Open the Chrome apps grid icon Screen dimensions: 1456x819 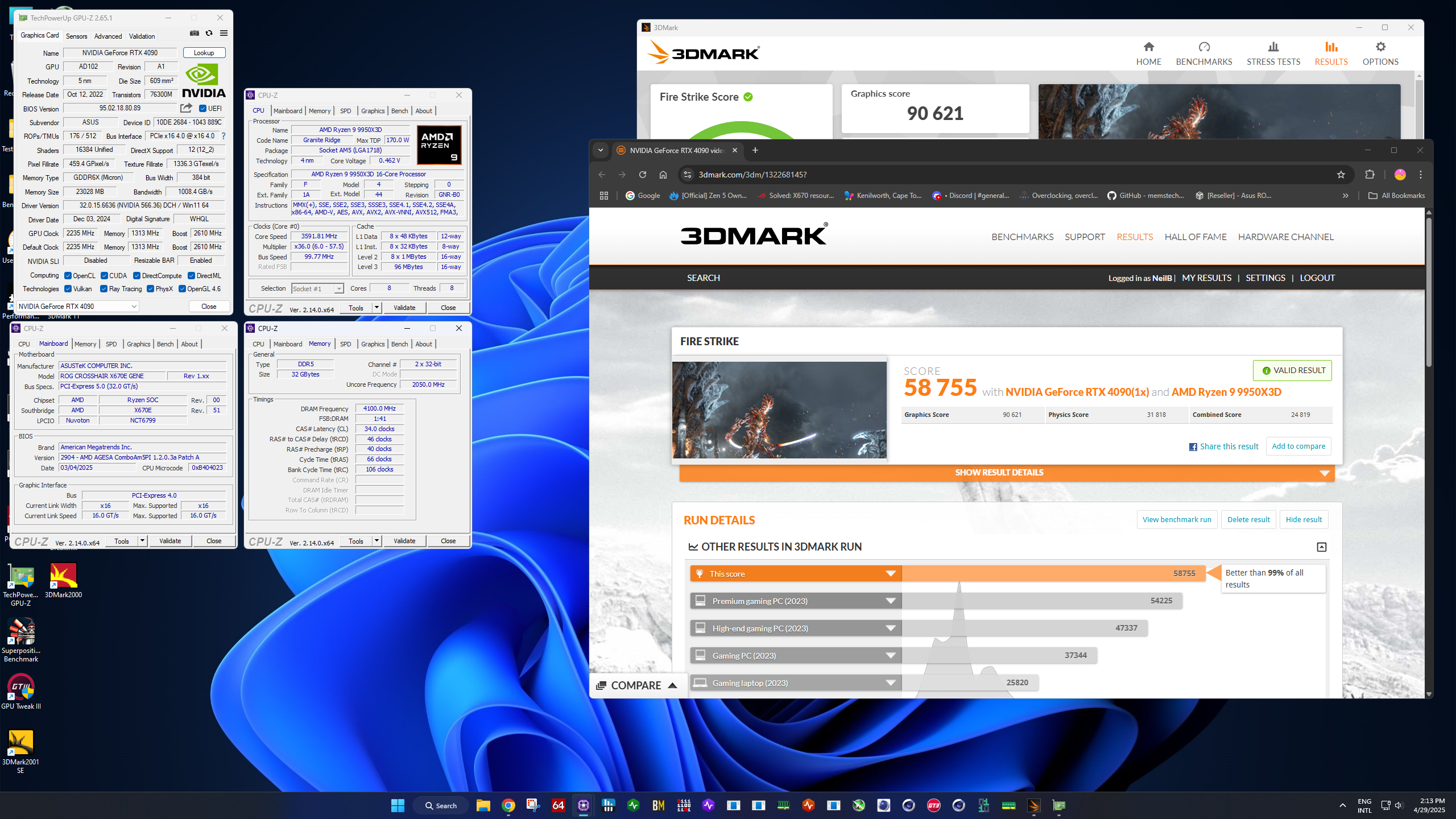[604, 196]
